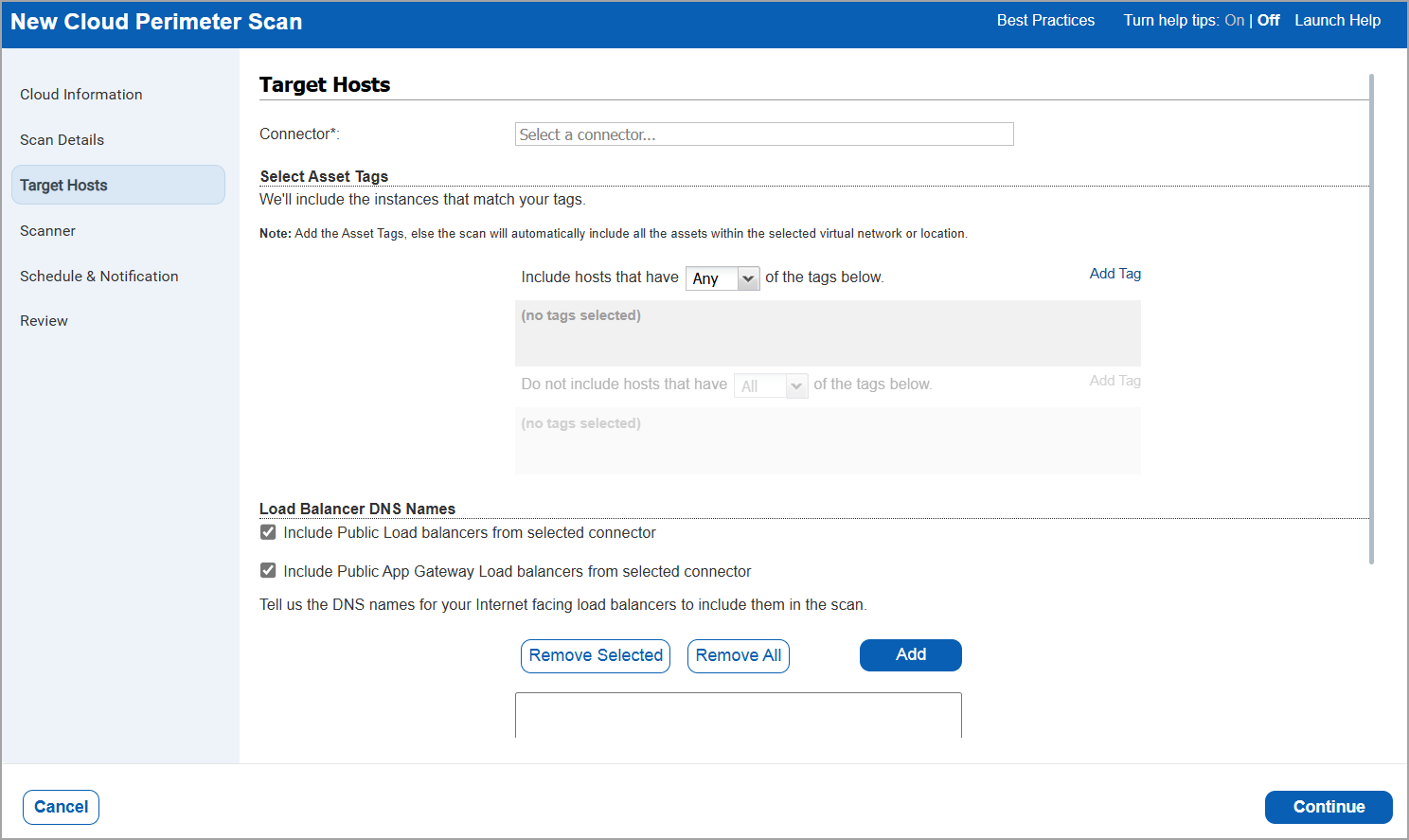The width and height of the screenshot is (1409, 840).
Task: Click Add Tag for included hosts
Action: [x=1115, y=274]
